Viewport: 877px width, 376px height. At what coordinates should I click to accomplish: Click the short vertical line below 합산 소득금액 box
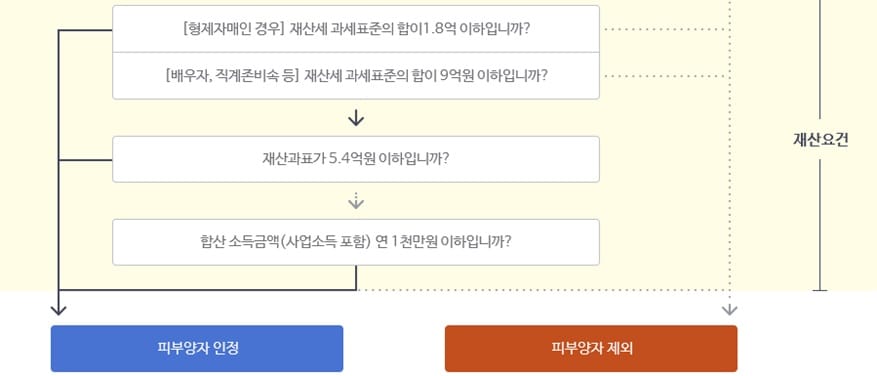356,278
